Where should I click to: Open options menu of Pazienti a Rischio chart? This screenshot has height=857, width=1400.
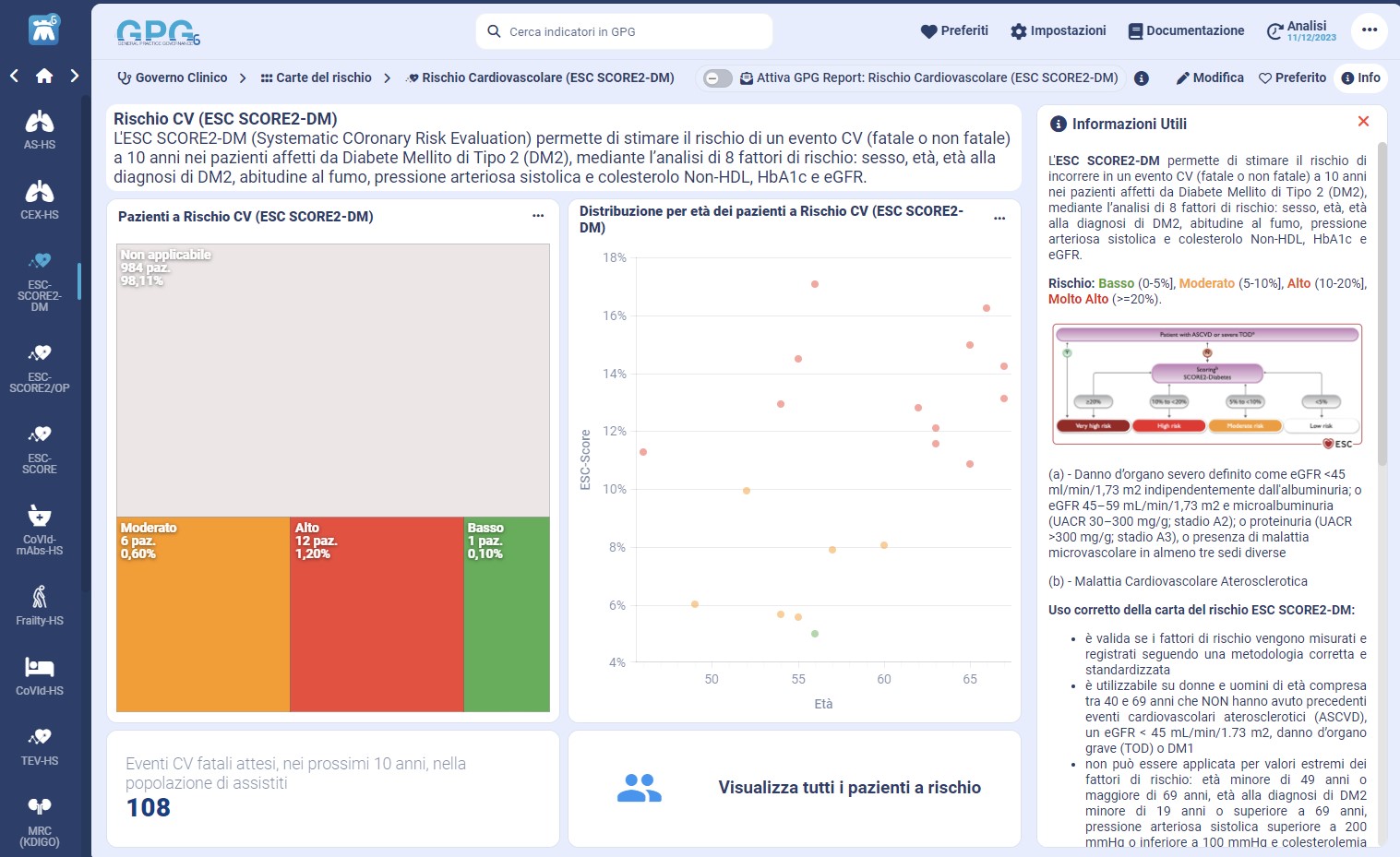(538, 216)
